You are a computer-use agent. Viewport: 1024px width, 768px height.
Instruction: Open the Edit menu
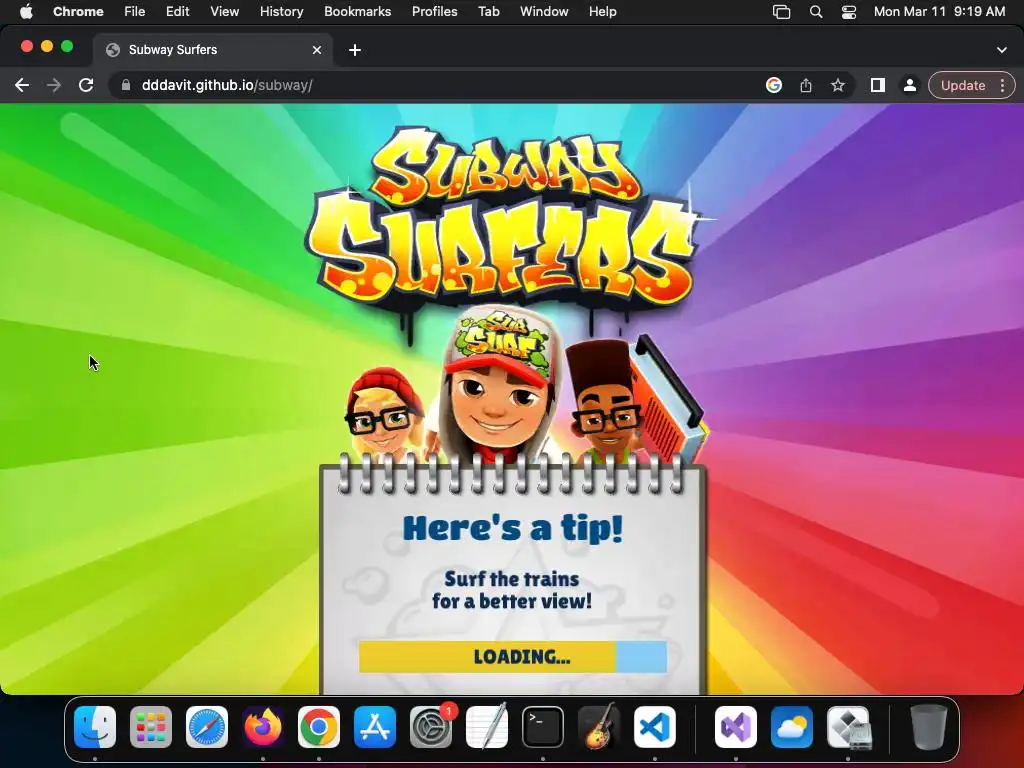pyautogui.click(x=177, y=12)
